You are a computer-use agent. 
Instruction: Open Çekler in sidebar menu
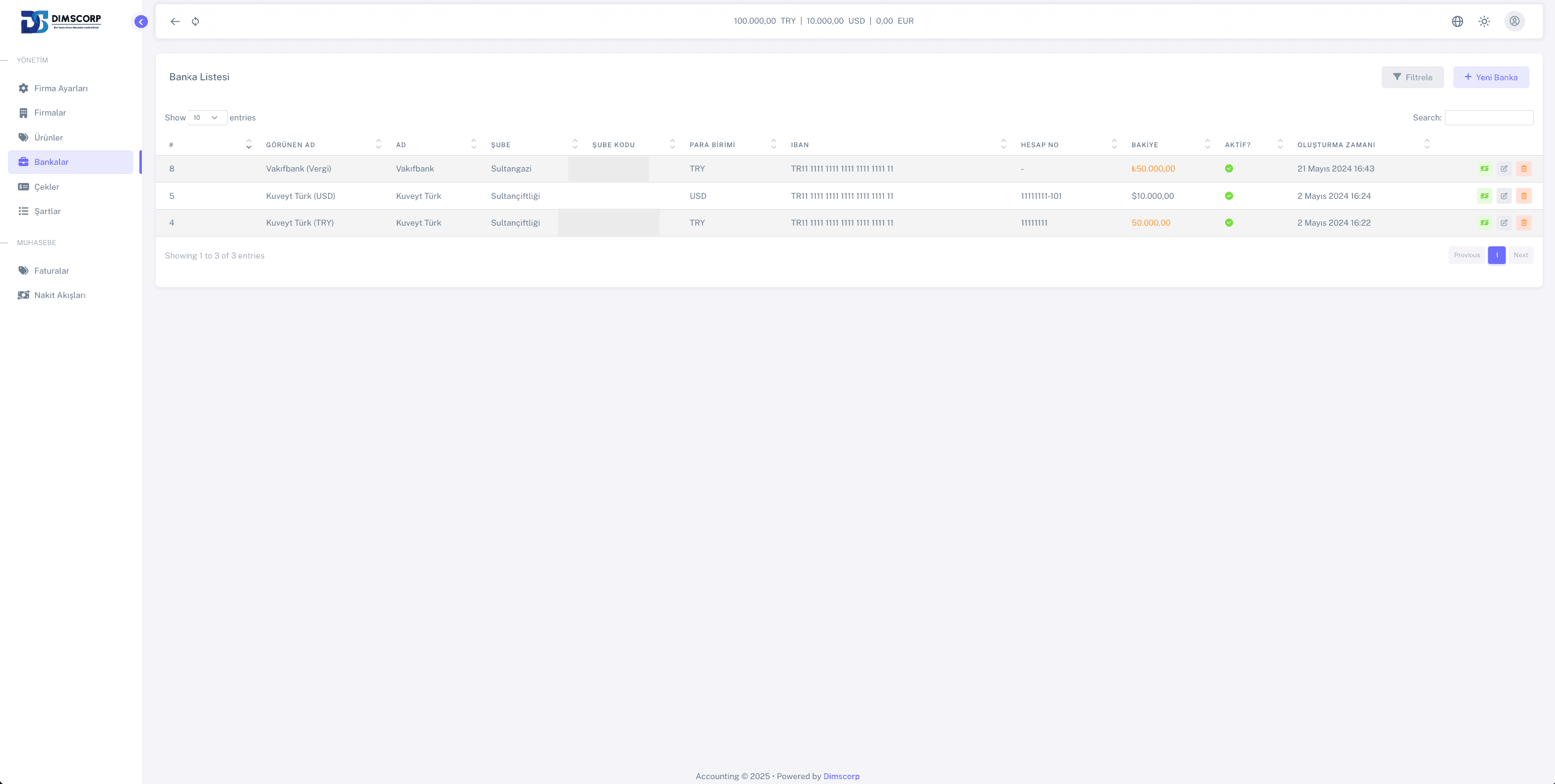(x=47, y=187)
